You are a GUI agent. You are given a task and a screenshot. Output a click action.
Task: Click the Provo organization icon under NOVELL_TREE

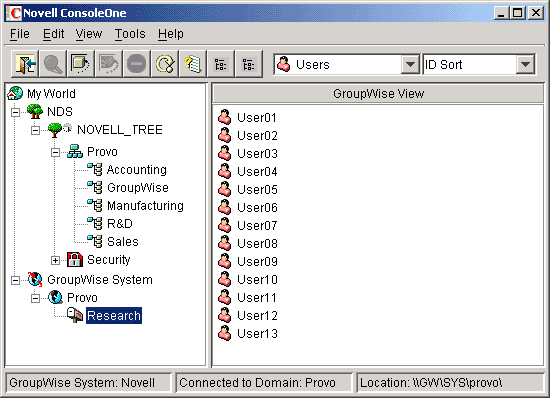pos(75,151)
